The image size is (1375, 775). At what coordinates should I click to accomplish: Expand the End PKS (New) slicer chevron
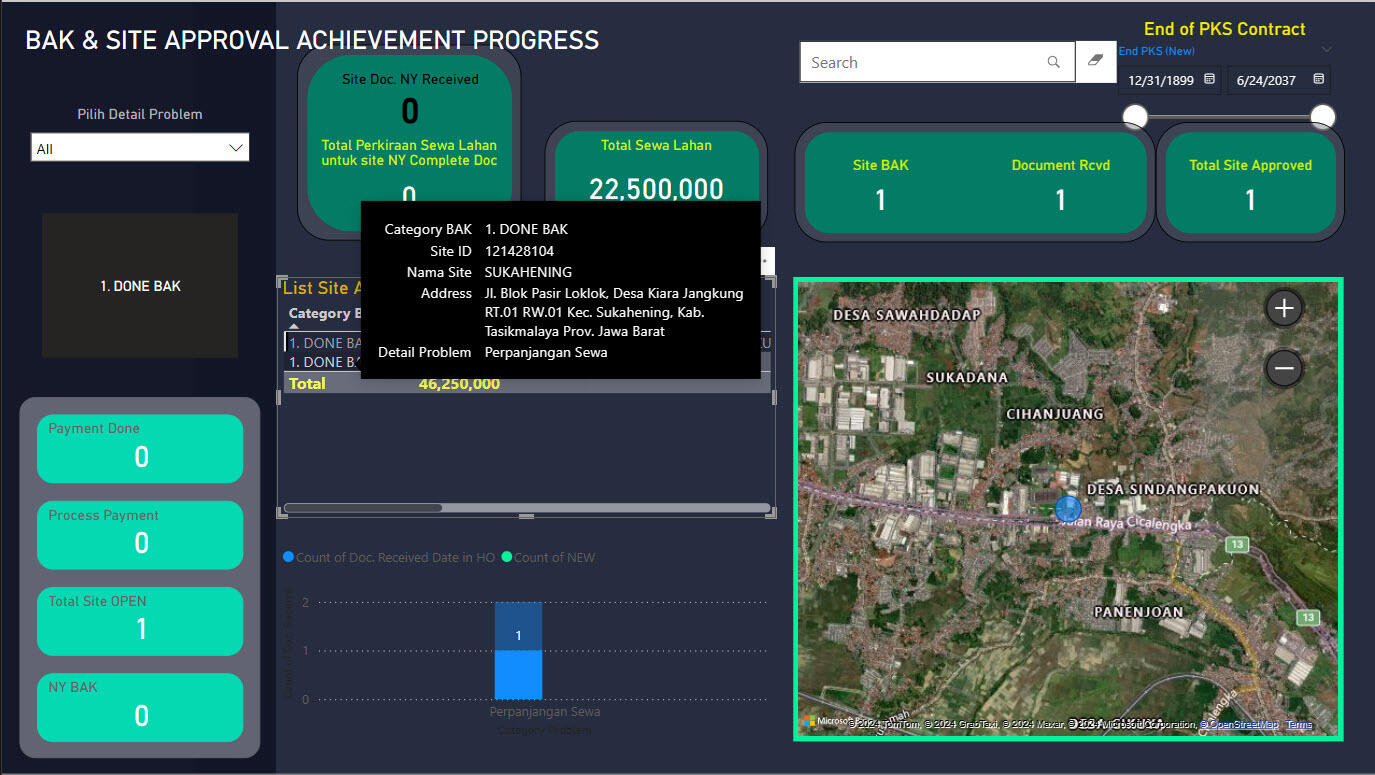pyautogui.click(x=1327, y=49)
